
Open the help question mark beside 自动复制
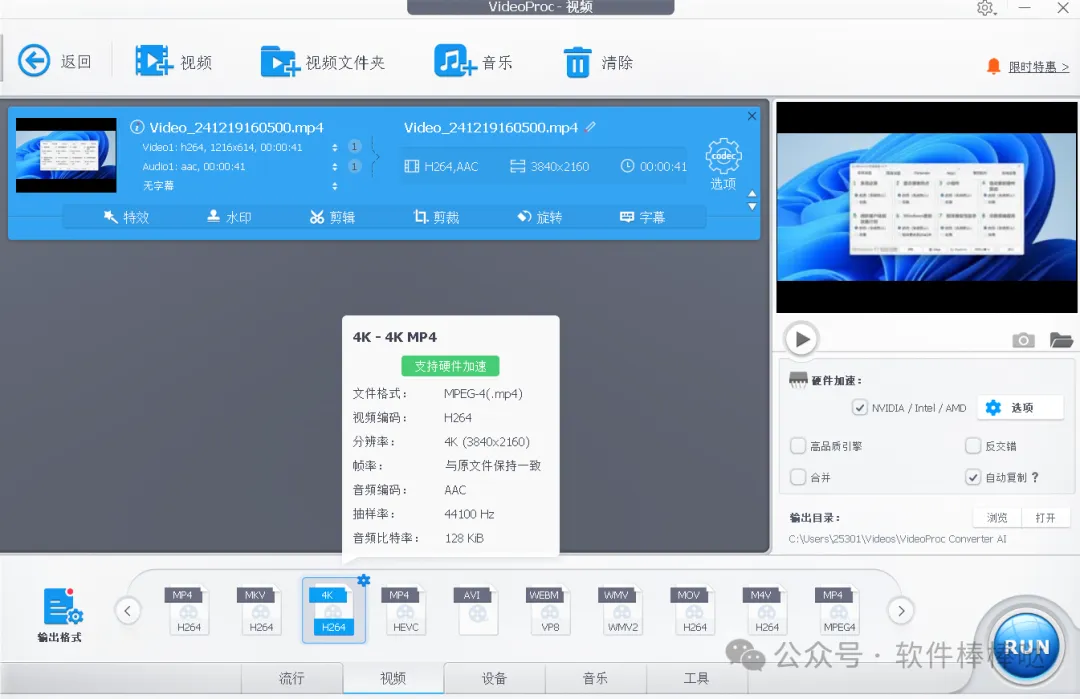point(1035,477)
